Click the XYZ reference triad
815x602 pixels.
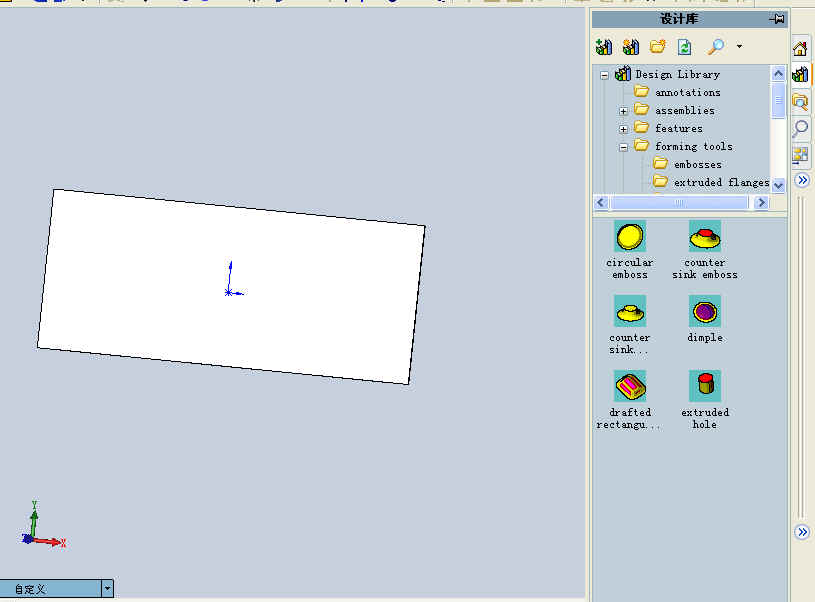click(x=44, y=526)
